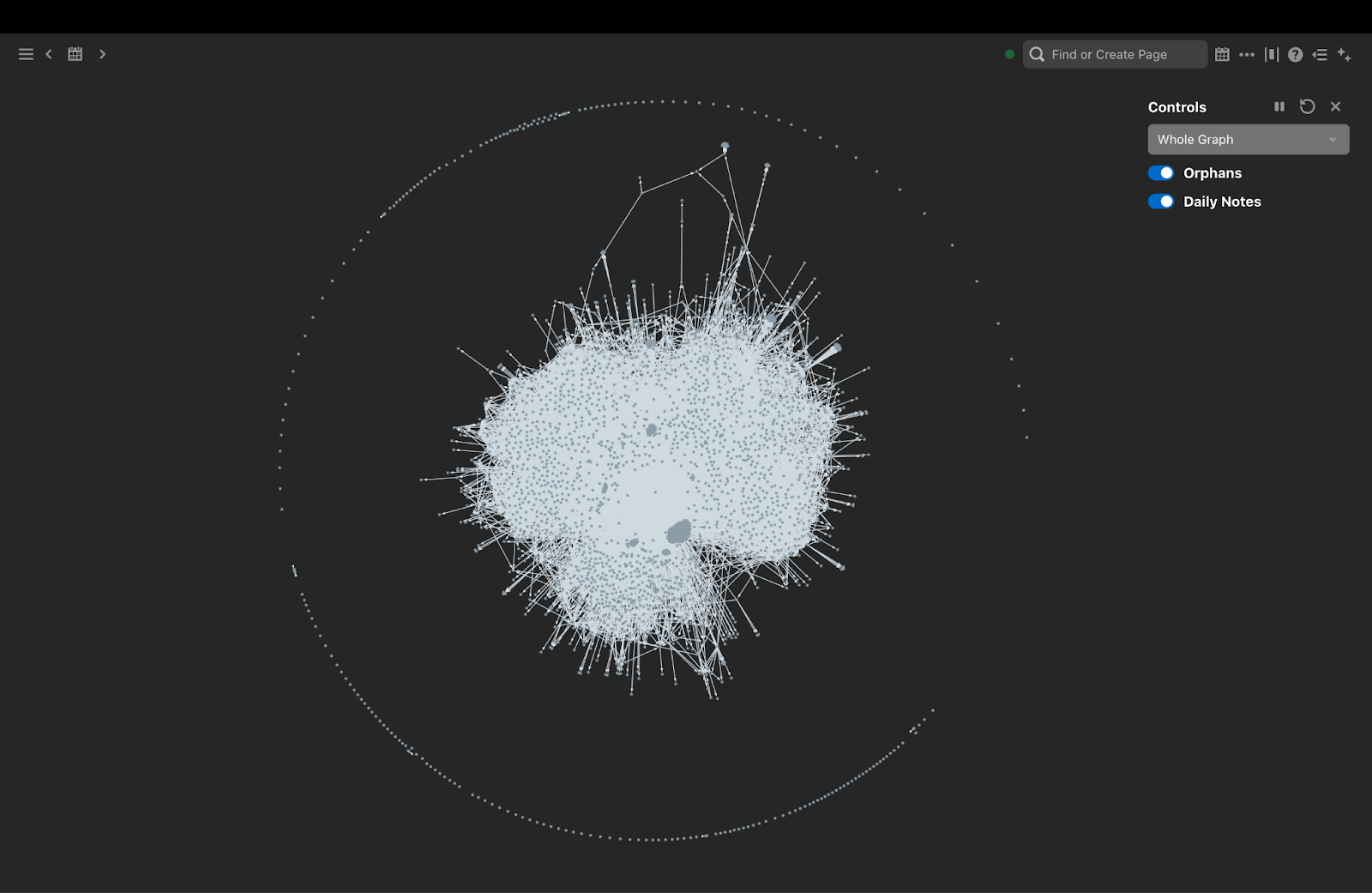Focus the Find or Create Page field
Screen dimensions: 1372x893
coord(1115,54)
